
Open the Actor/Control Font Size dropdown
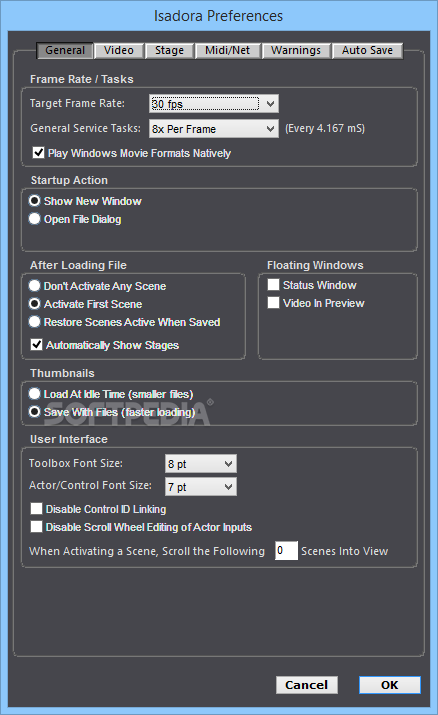[x=201, y=487]
